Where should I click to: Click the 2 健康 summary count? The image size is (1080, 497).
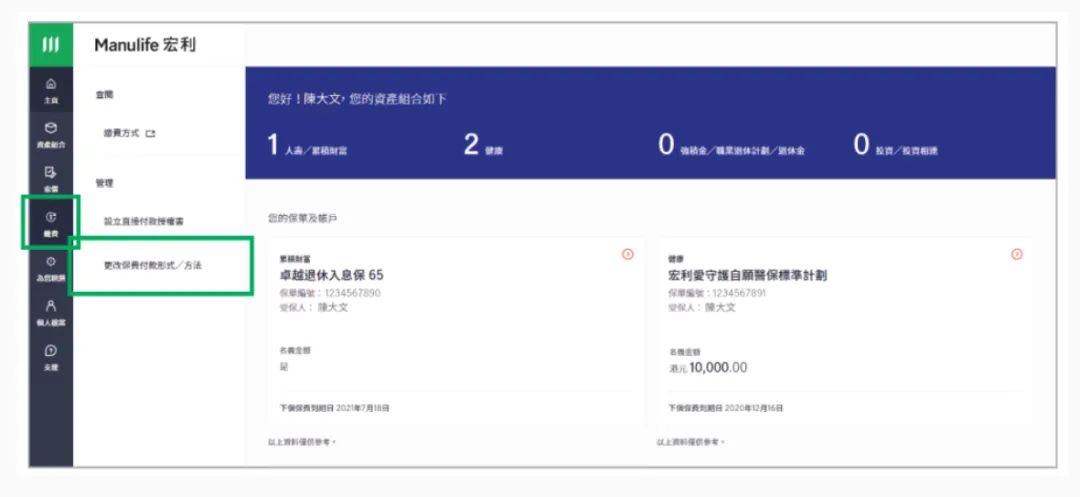click(484, 146)
